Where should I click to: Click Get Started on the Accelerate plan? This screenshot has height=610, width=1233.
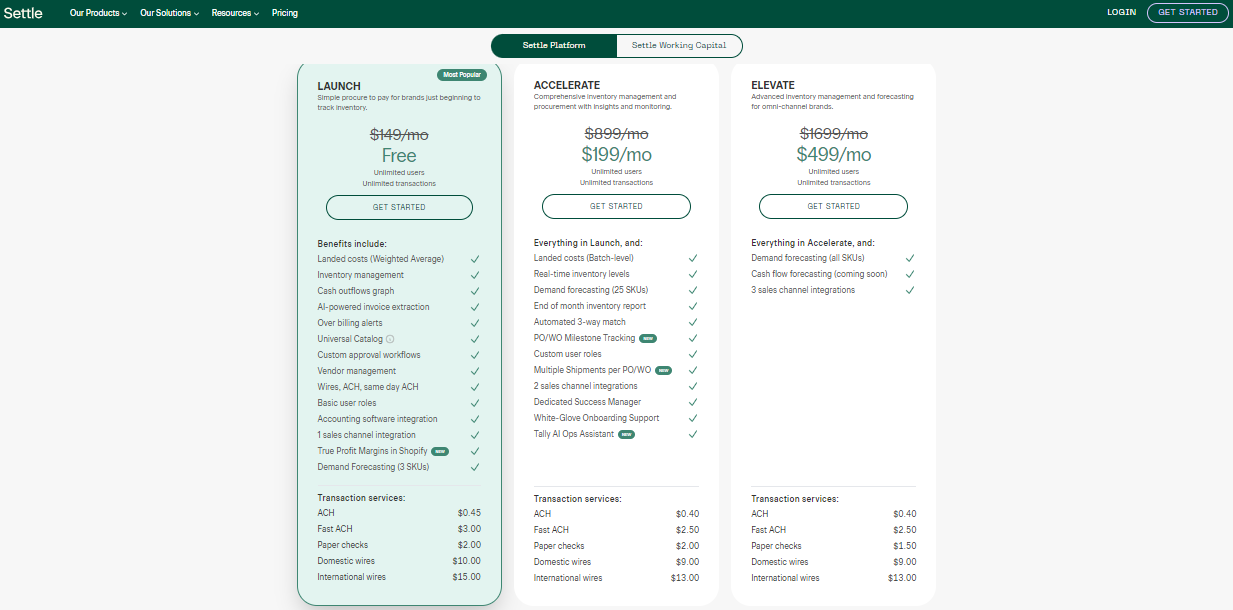(x=616, y=206)
